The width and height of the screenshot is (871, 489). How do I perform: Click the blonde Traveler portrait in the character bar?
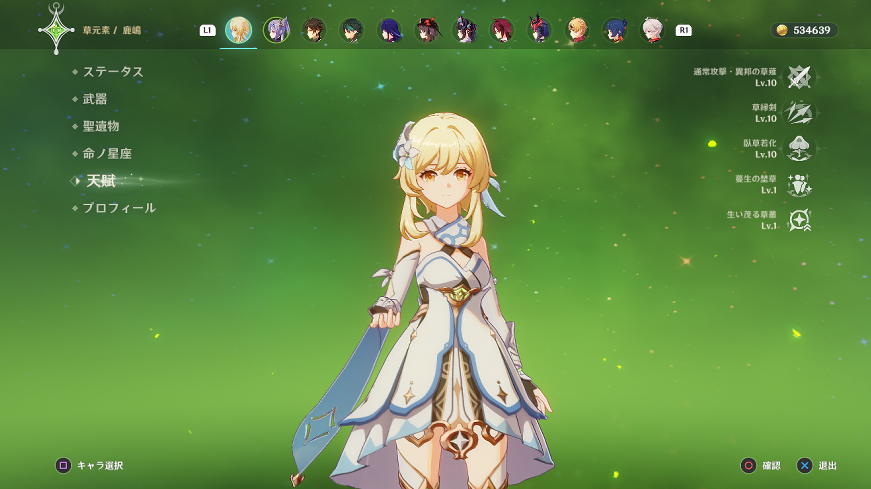coord(238,30)
